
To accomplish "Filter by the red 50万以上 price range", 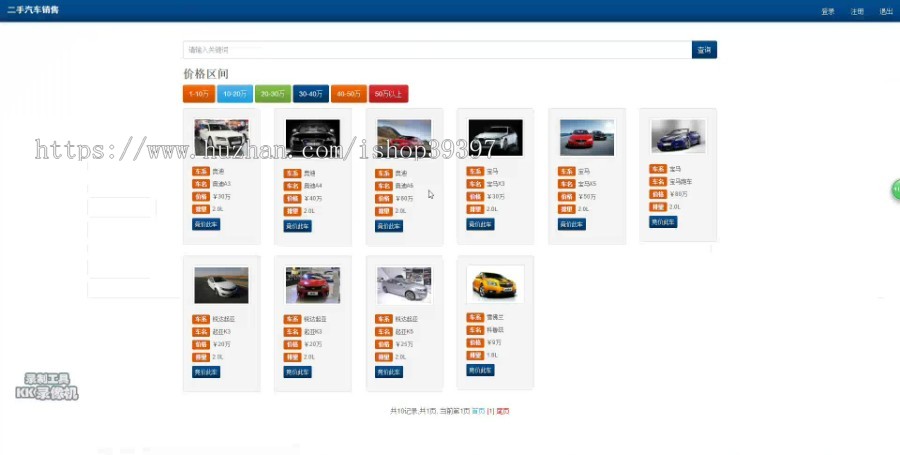I will pyautogui.click(x=388, y=94).
